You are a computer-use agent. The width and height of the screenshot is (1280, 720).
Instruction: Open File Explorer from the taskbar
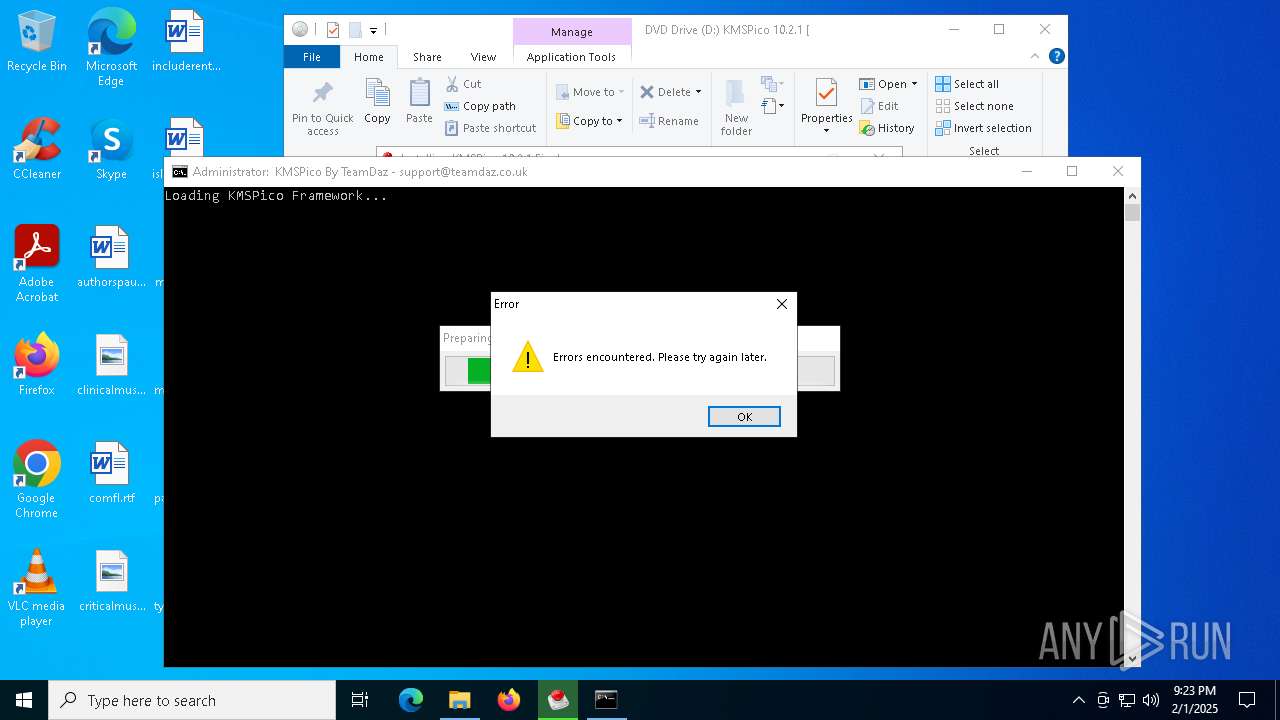click(x=459, y=700)
